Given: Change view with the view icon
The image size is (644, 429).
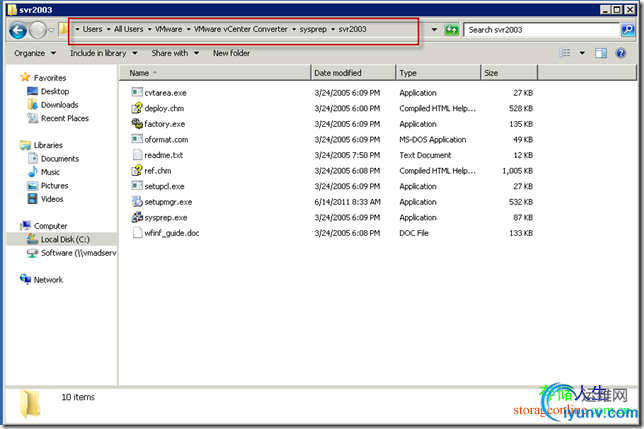Looking at the screenshot, I should coord(565,53).
